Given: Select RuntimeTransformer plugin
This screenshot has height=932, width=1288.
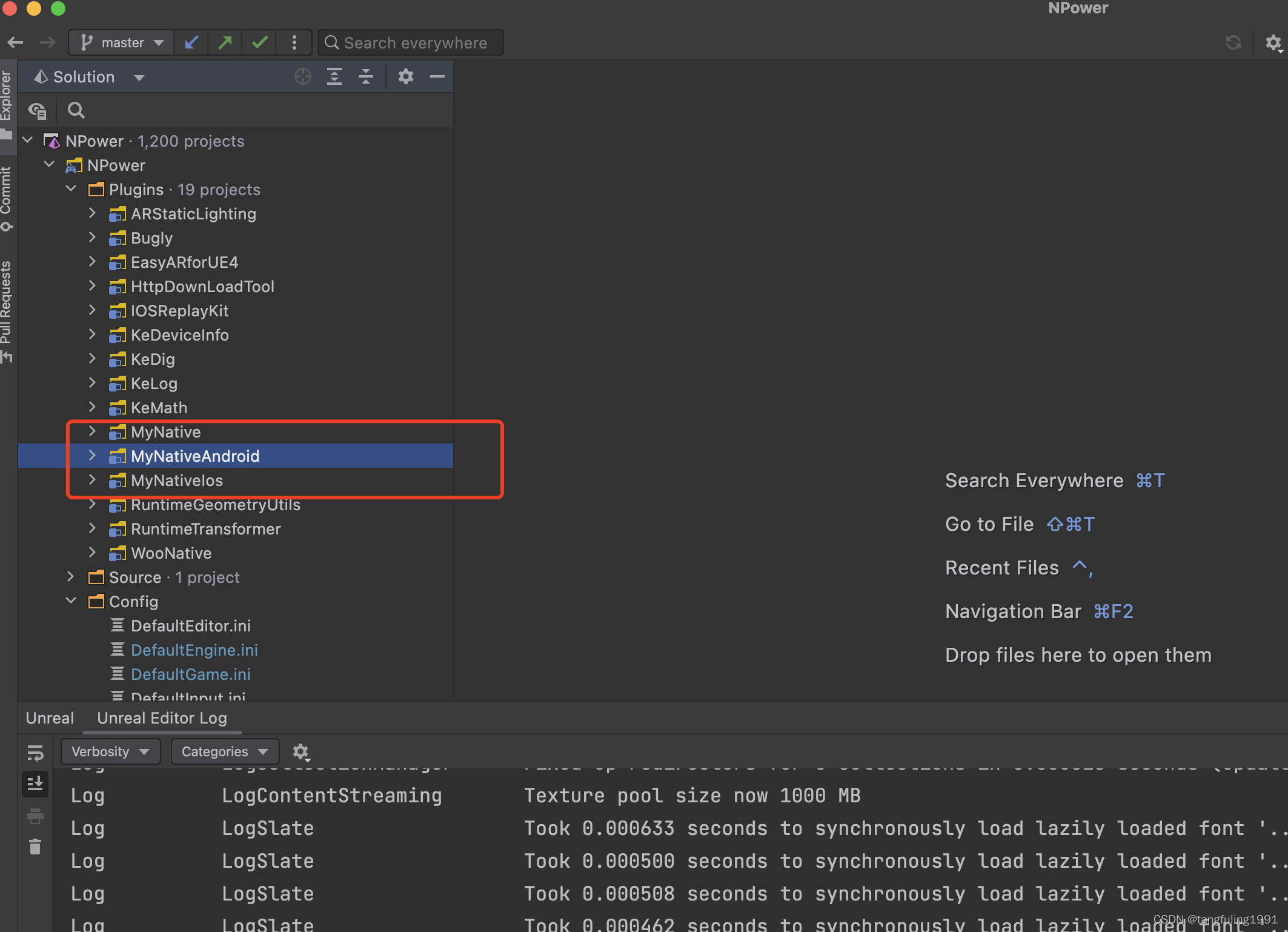Looking at the screenshot, I should click(206, 529).
